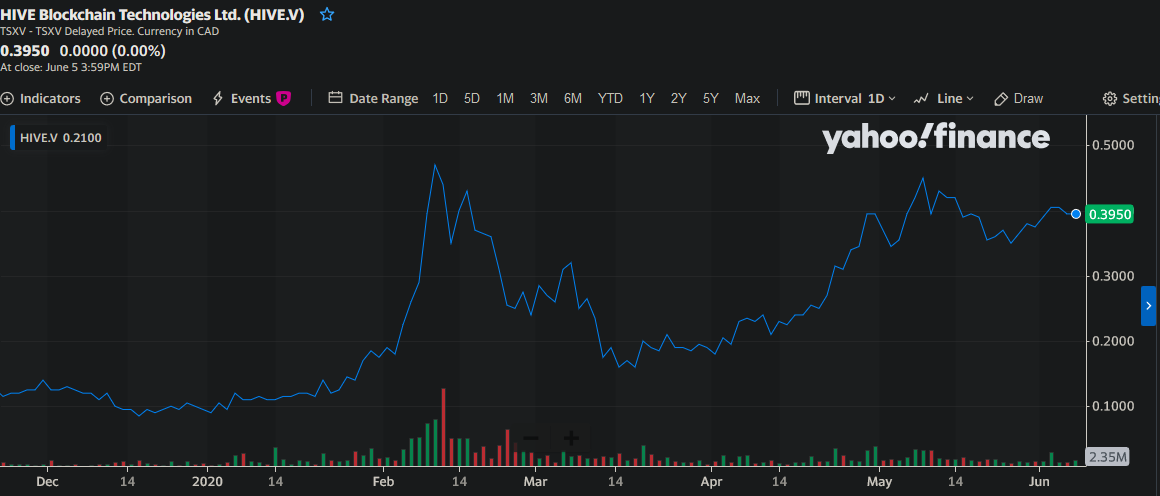Open the Comparison tool
The height and width of the screenshot is (496, 1160).
tap(146, 98)
